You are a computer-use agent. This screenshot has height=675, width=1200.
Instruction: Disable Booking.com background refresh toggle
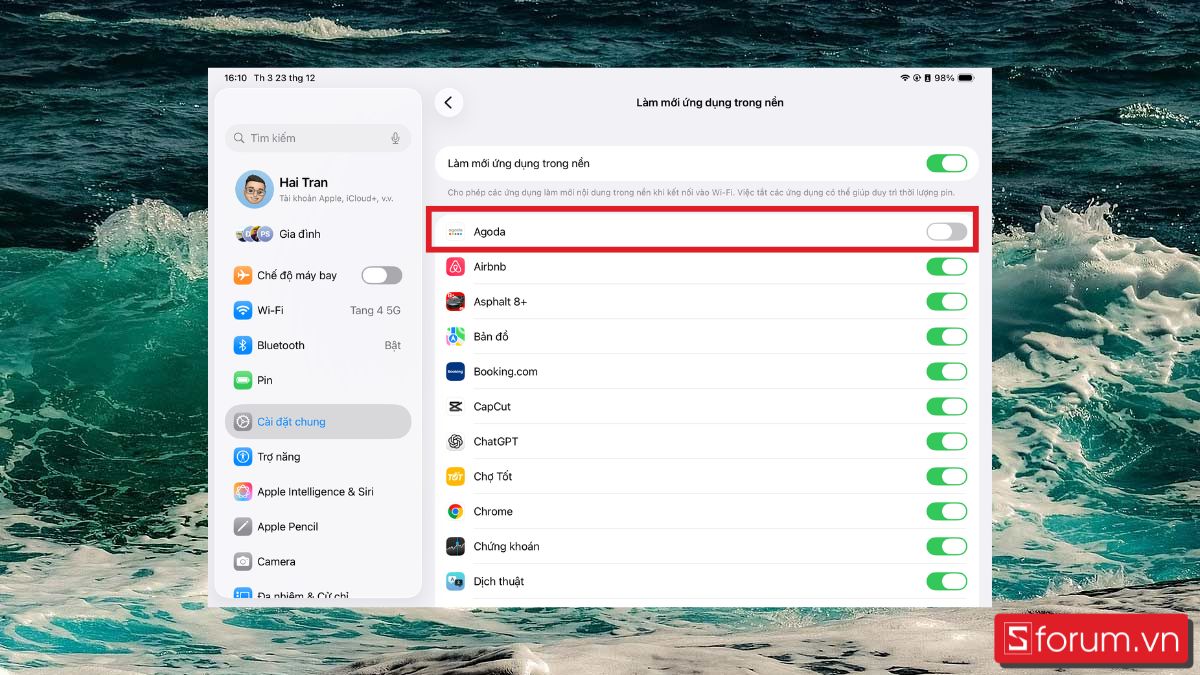pyautogui.click(x=947, y=372)
